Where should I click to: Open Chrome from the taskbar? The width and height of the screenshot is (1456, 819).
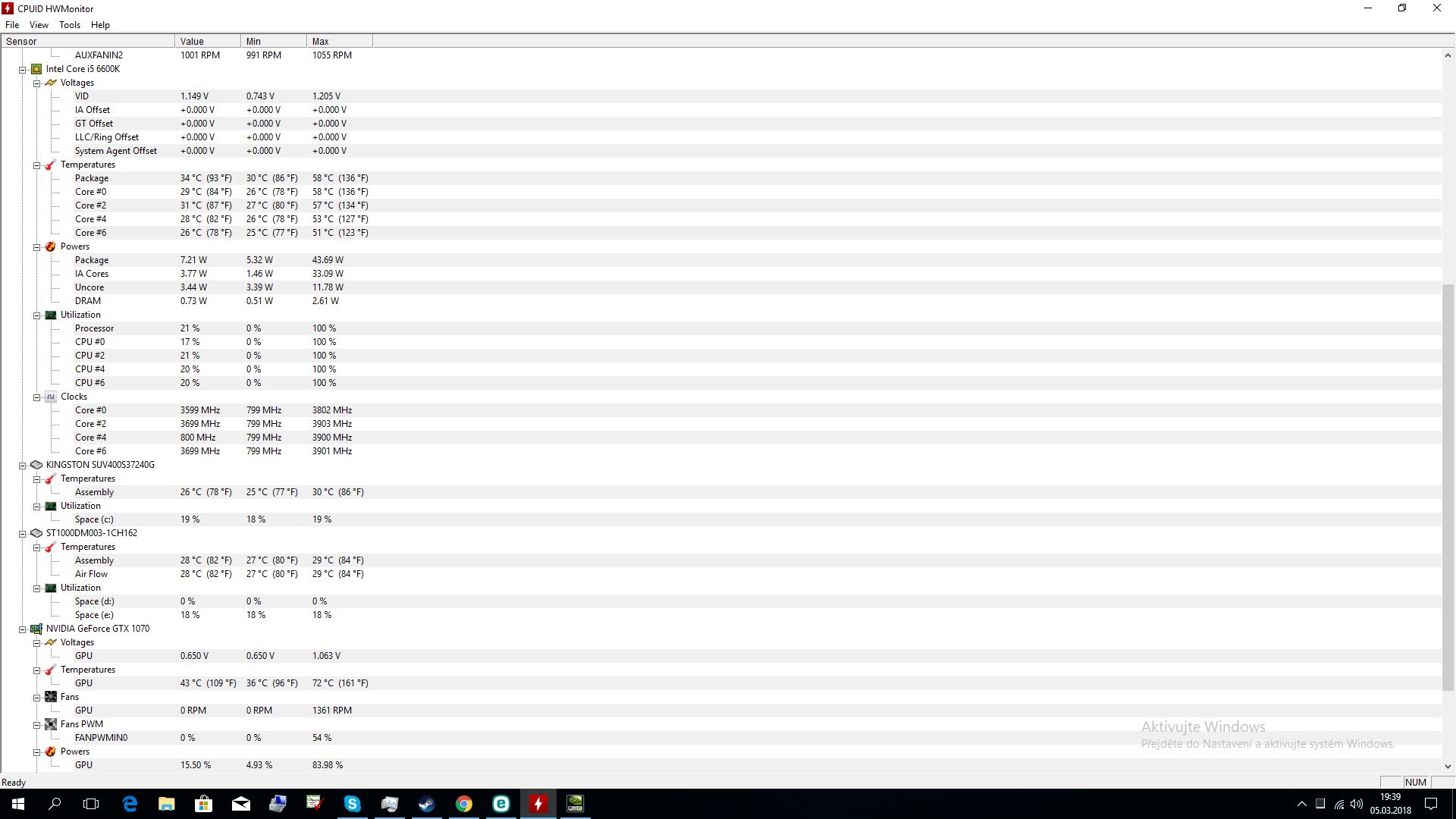click(x=463, y=804)
